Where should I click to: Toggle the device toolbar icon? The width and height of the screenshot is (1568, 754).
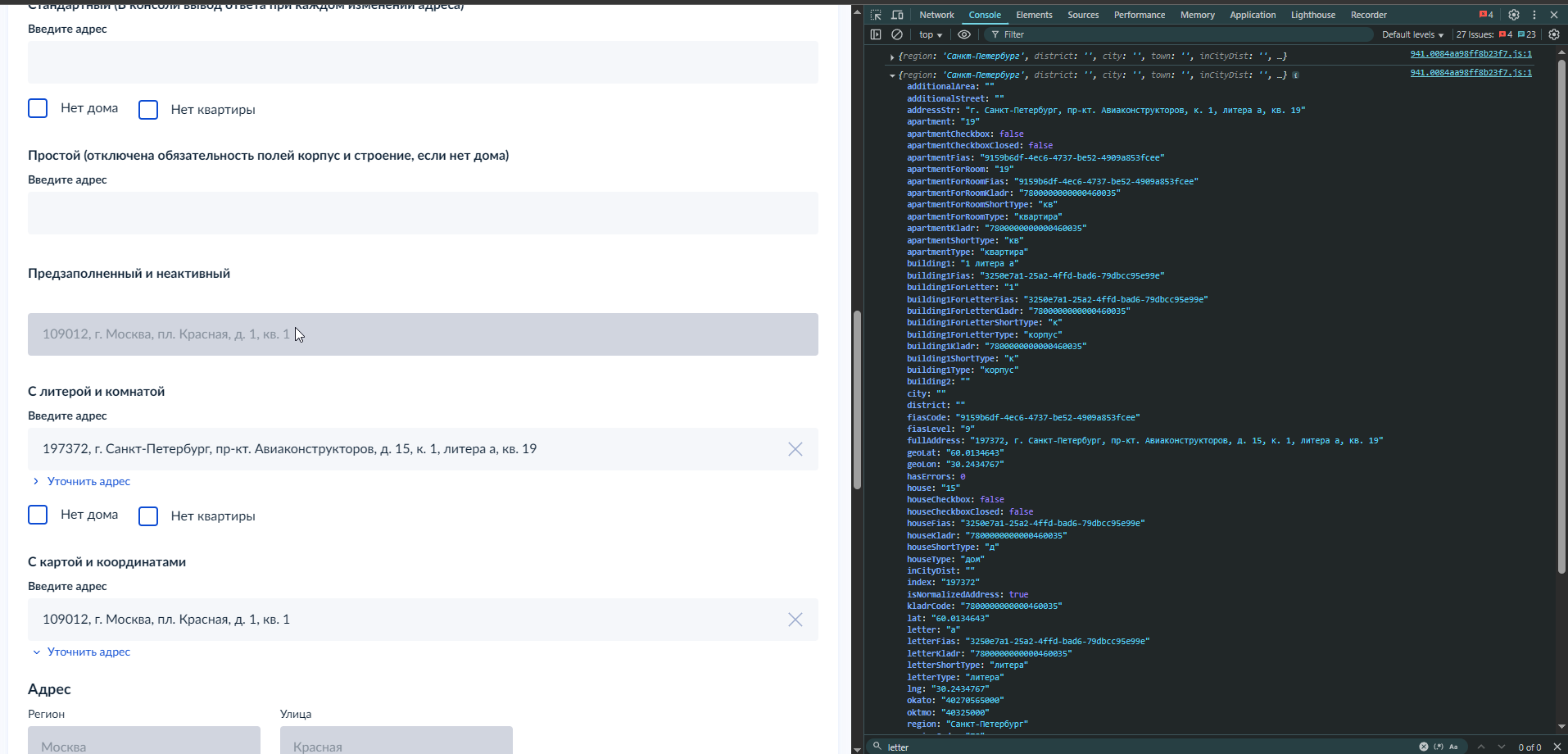(x=897, y=15)
